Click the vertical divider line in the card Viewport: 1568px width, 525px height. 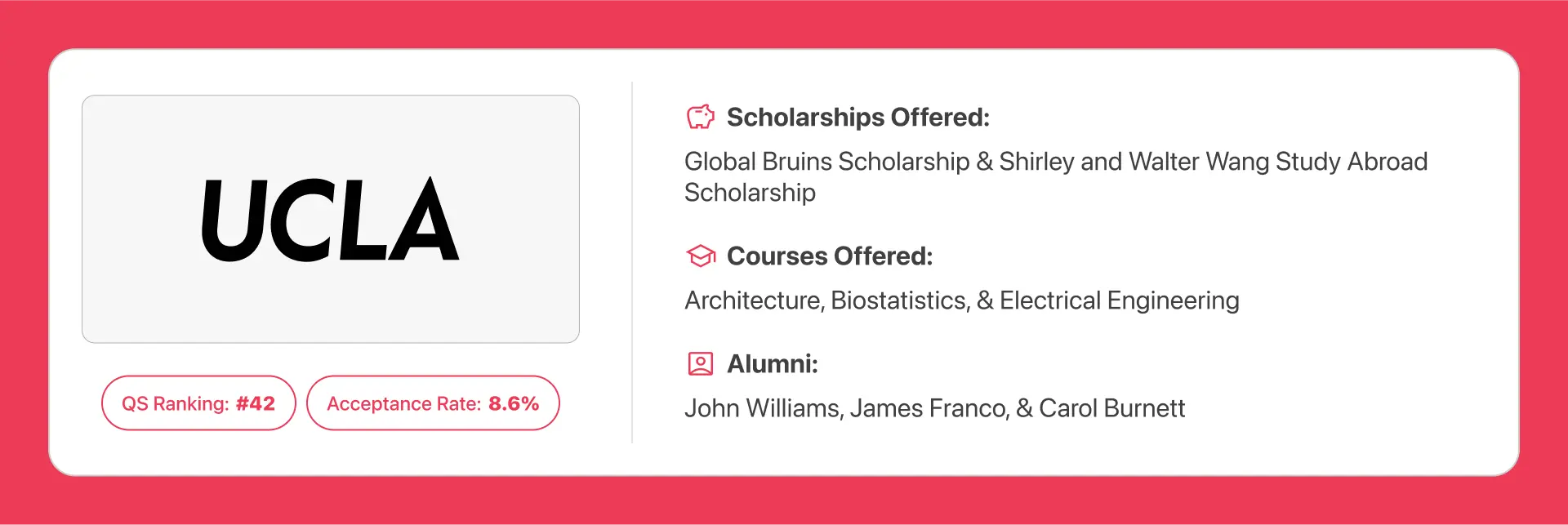632,262
